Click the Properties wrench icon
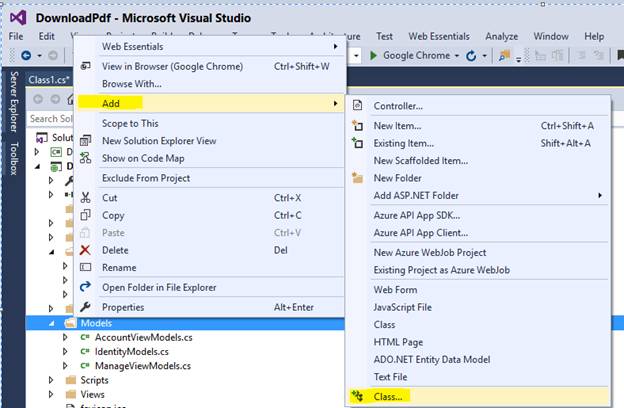The height and width of the screenshot is (408, 624). pyautogui.click(x=85, y=307)
